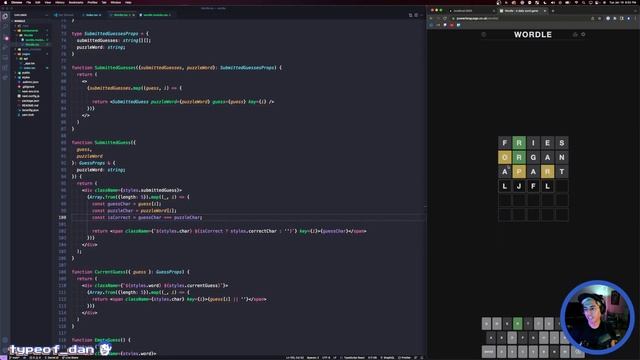The image size is (640, 360).
Task: Click the yellow P tile in APART row
Action: [x=519, y=171]
